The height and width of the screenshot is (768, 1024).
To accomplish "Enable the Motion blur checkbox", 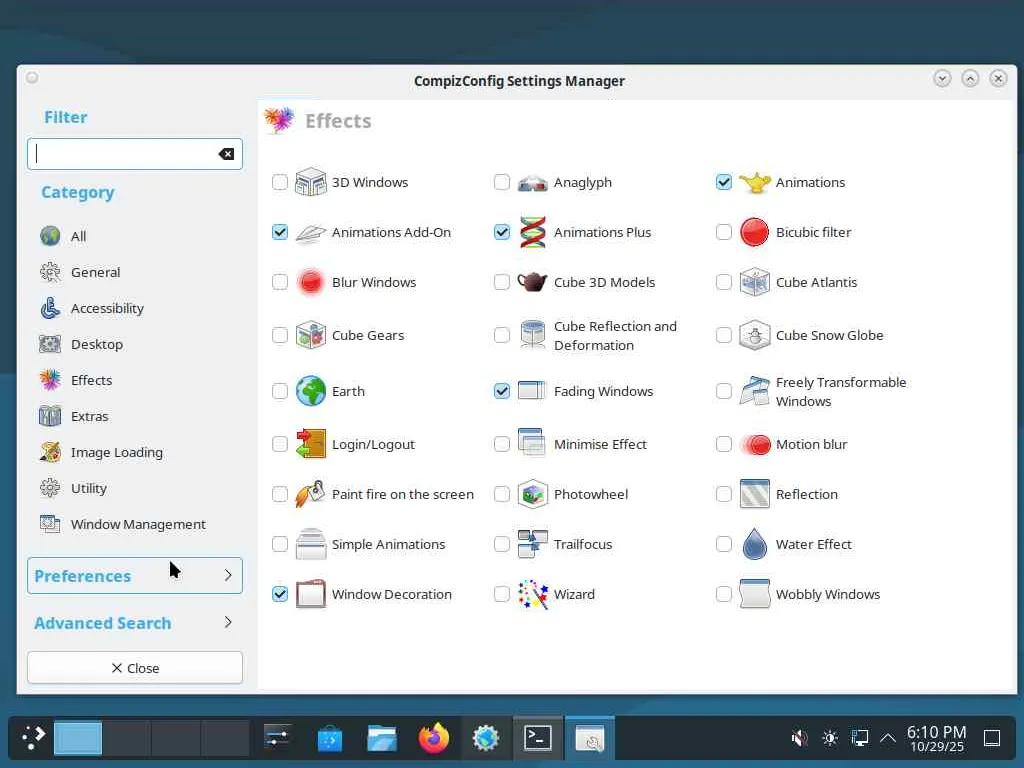I will pos(724,444).
